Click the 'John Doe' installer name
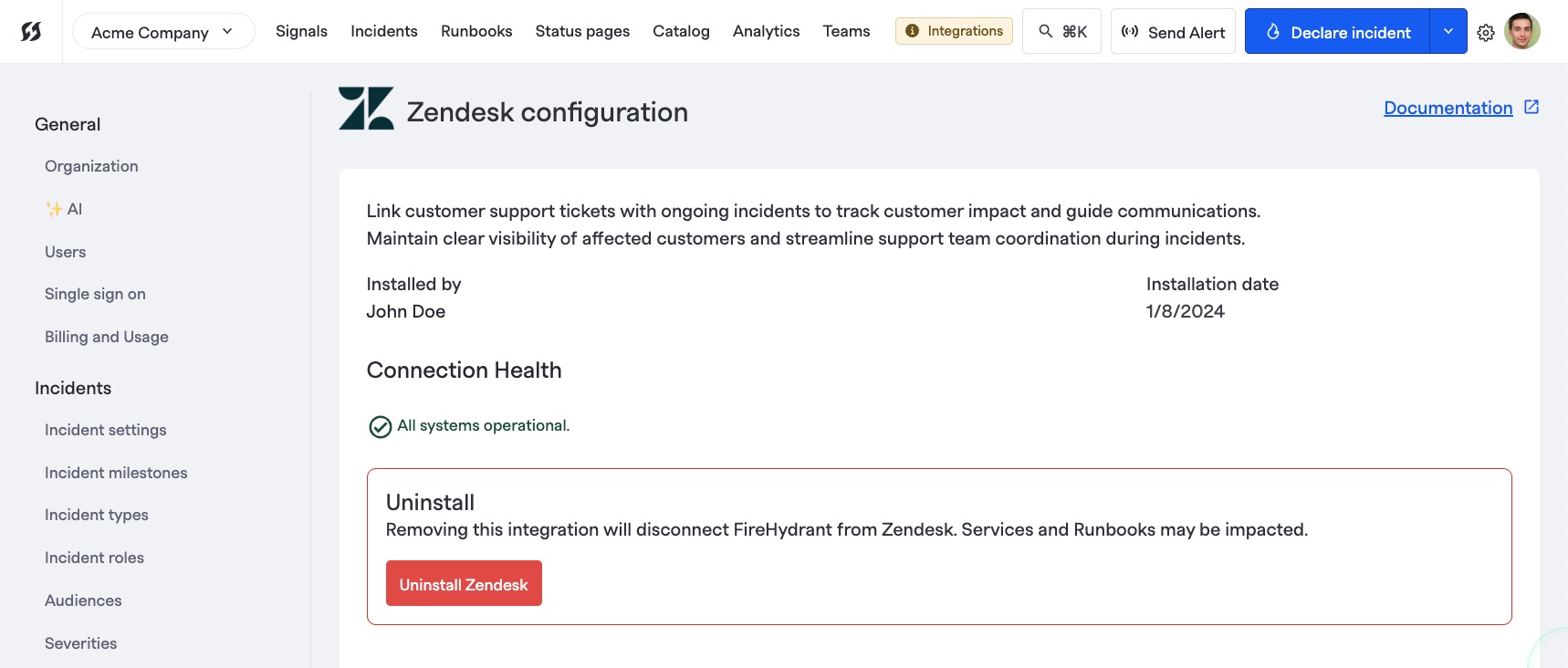 405,311
